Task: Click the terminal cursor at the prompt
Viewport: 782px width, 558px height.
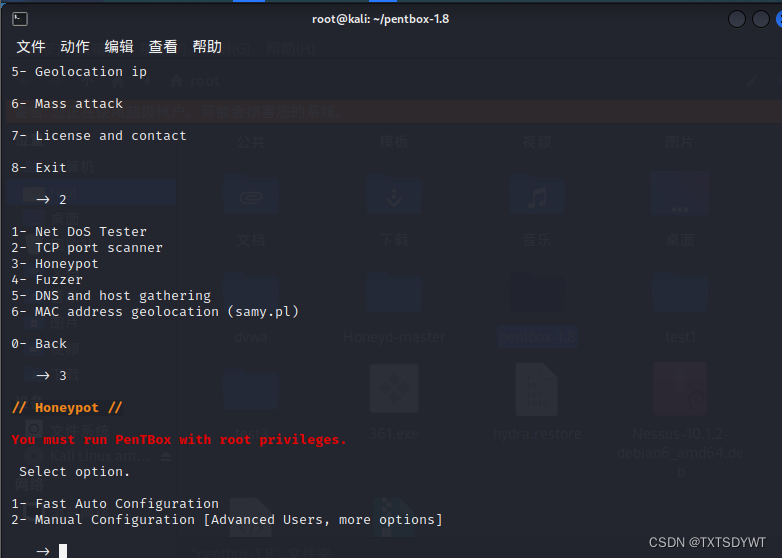Action: tap(63, 551)
